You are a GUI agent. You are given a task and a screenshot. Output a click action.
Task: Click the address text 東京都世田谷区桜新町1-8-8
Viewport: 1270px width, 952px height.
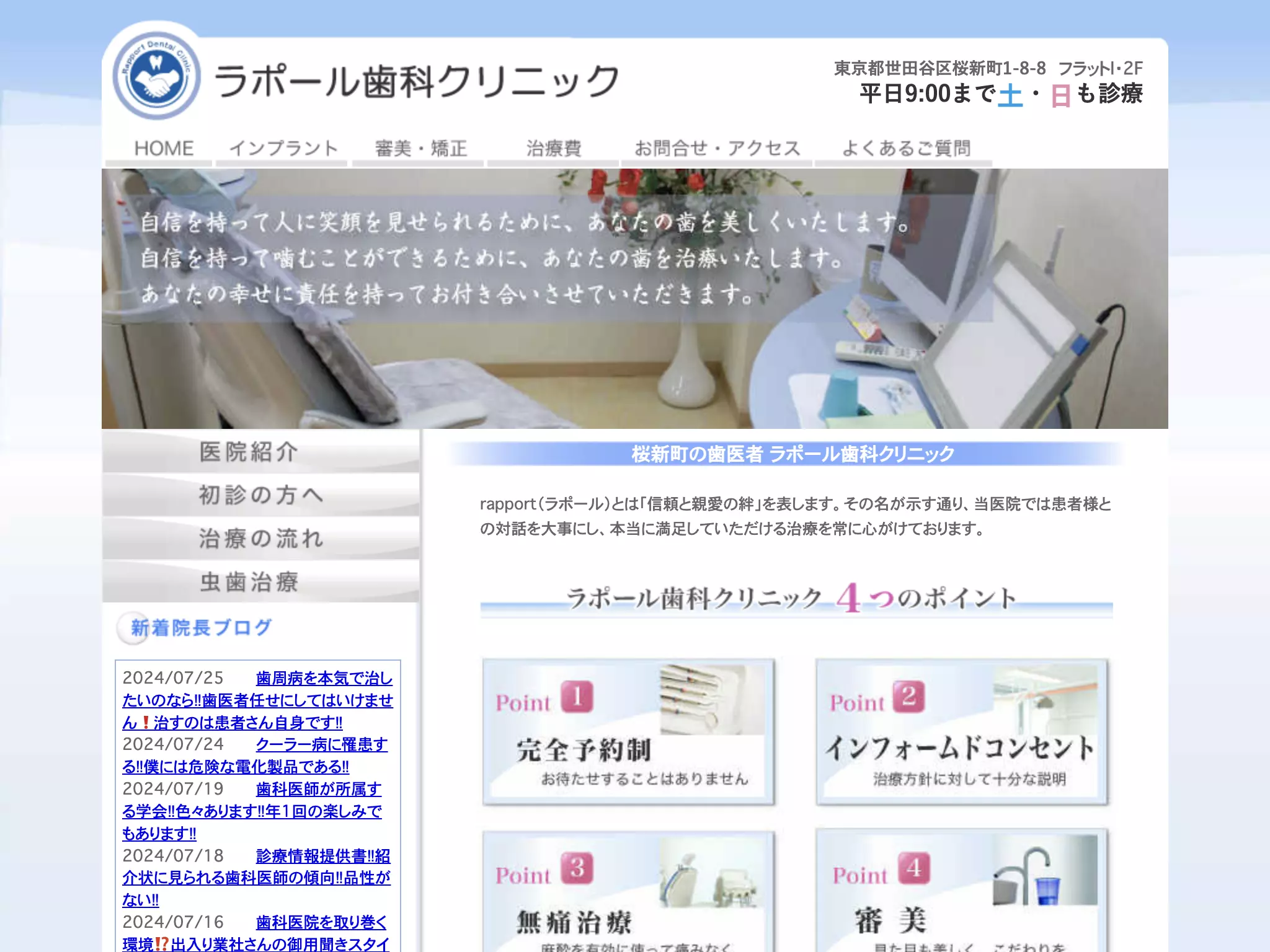pos(939,68)
